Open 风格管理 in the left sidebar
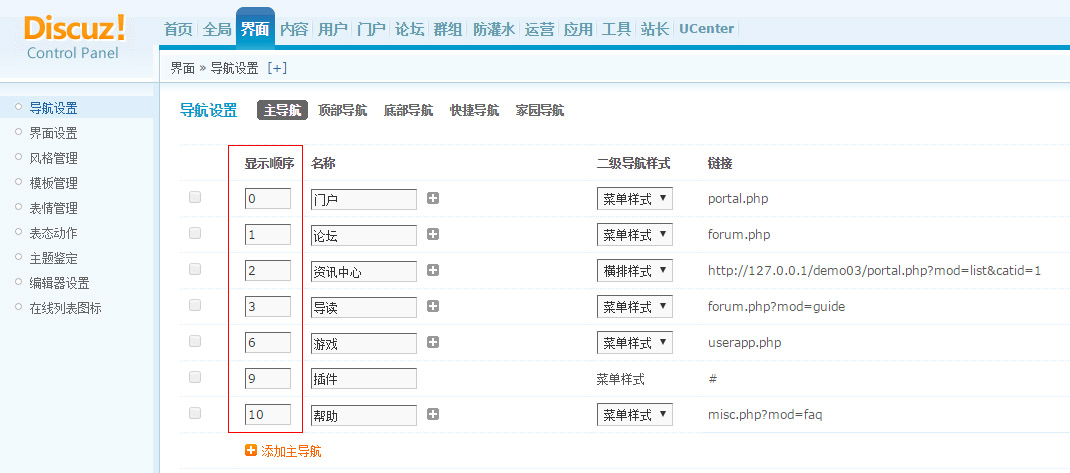The height and width of the screenshot is (473, 1070). 53,158
